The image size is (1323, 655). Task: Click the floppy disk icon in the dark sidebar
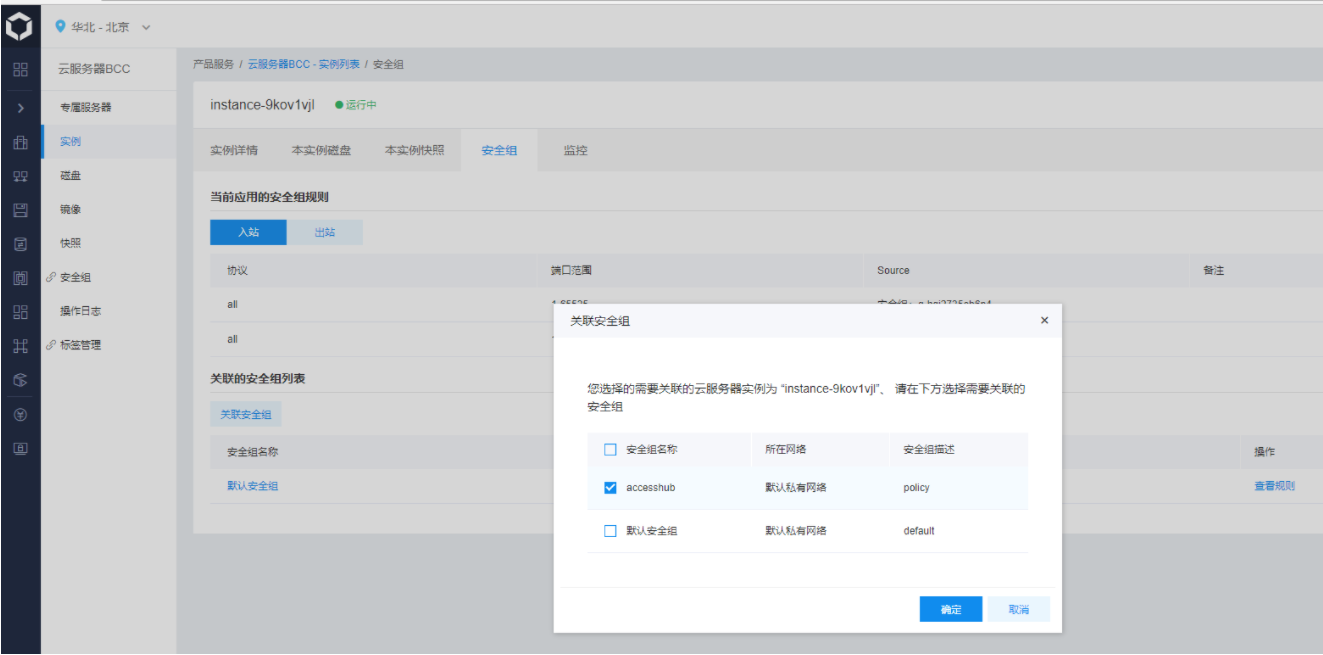pyautogui.click(x=20, y=210)
